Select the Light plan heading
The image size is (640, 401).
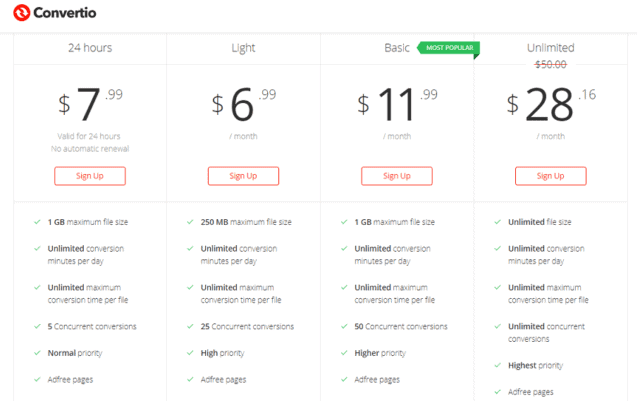(243, 48)
